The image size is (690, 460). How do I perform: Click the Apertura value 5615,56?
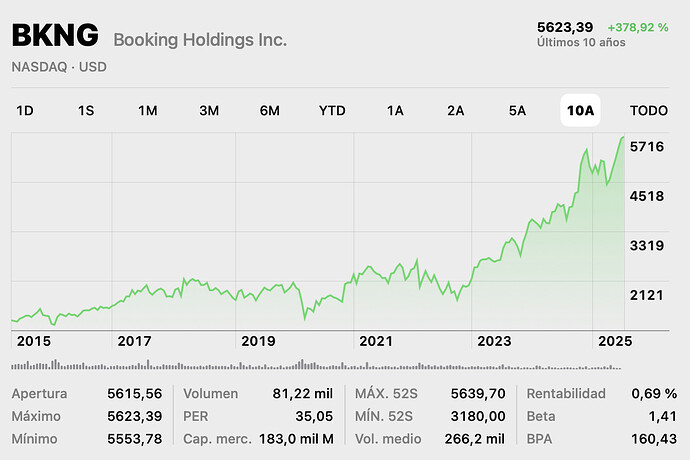[x=135, y=394]
